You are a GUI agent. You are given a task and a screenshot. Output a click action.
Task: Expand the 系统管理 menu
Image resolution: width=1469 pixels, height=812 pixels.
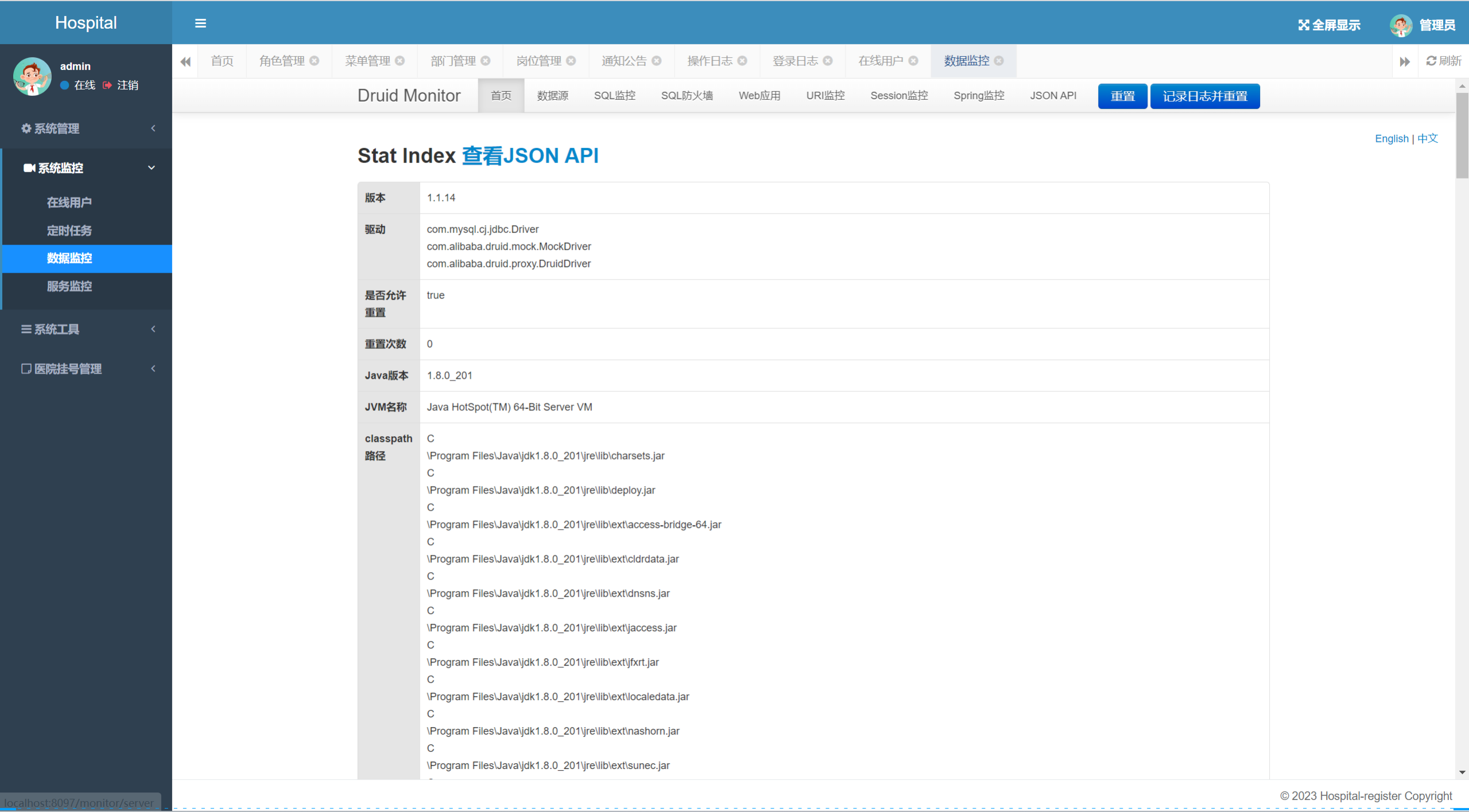tap(86, 129)
